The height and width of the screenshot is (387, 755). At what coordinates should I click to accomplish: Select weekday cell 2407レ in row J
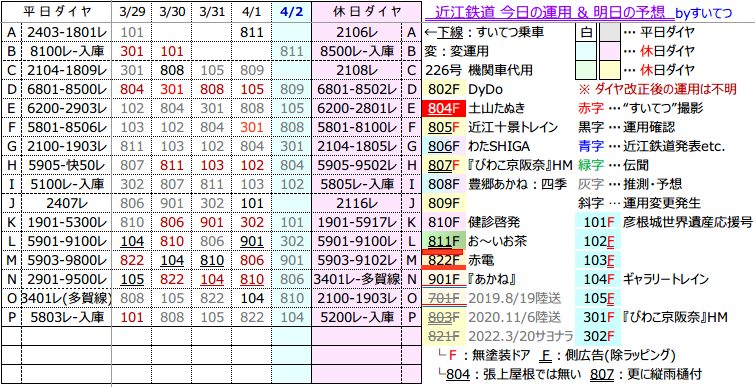[67, 204]
